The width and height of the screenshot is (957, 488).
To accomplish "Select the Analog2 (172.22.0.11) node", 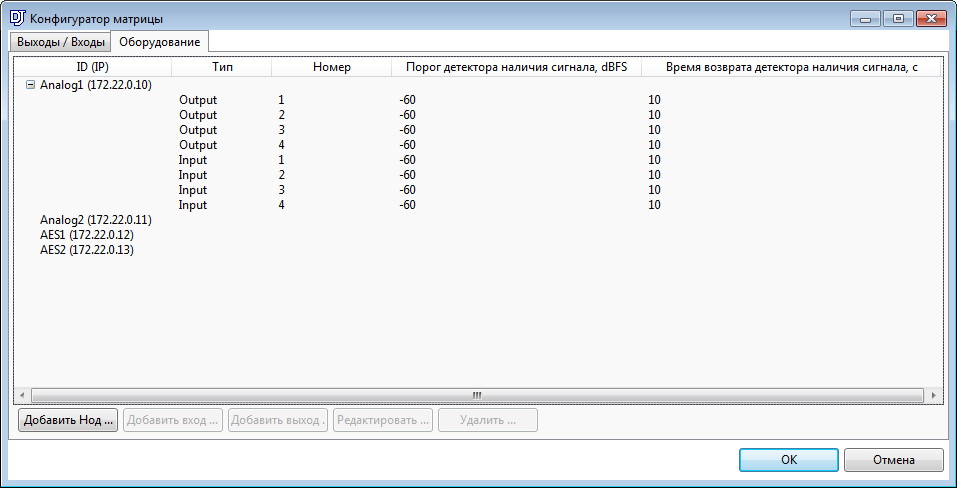I will point(95,220).
